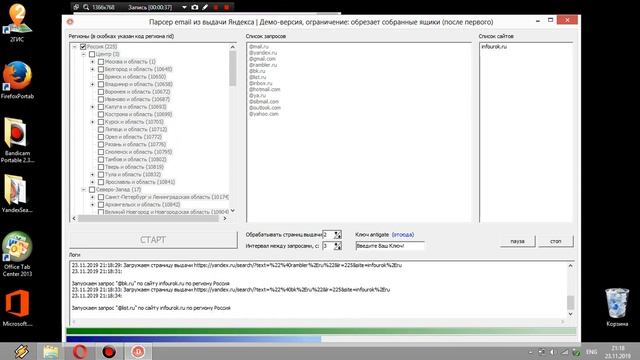Click the стоп button
The width and height of the screenshot is (640, 360).
pos(556,241)
